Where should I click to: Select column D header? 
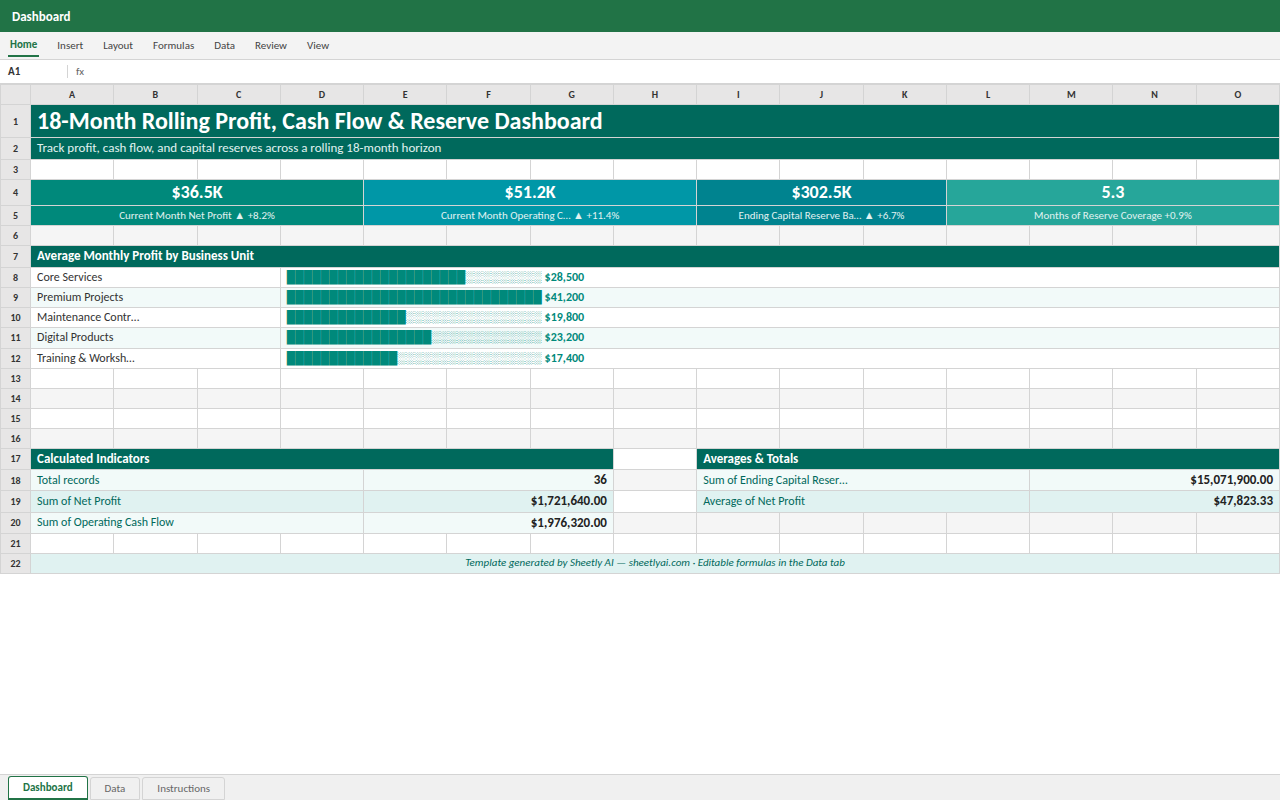[322, 94]
